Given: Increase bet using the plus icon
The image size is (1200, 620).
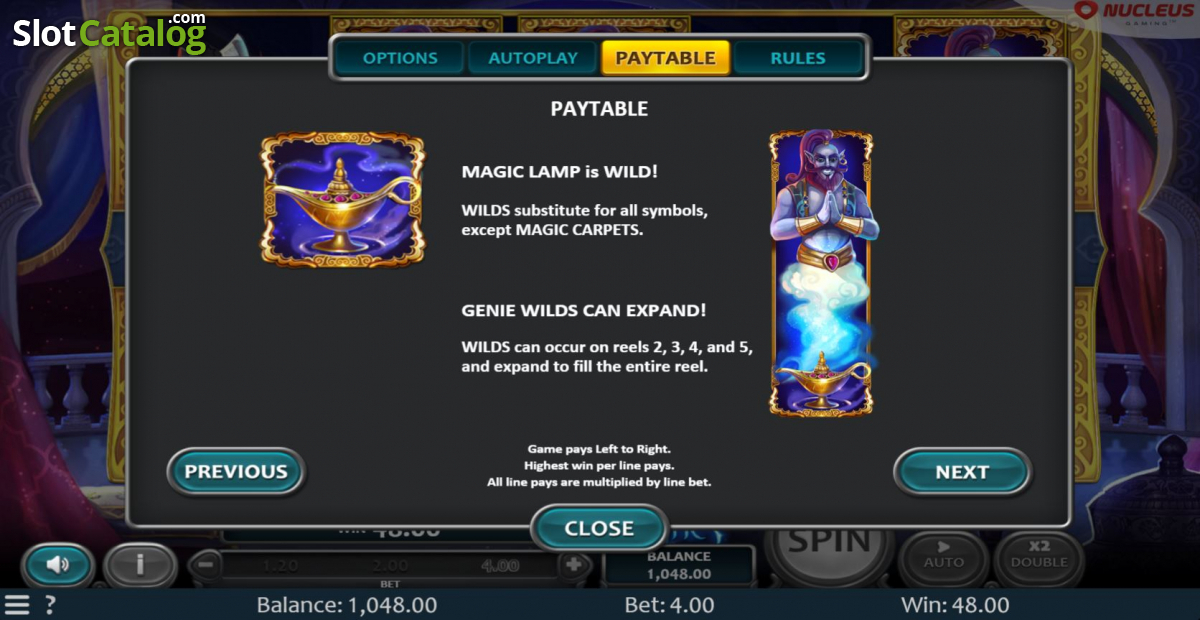Looking at the screenshot, I should [574, 564].
